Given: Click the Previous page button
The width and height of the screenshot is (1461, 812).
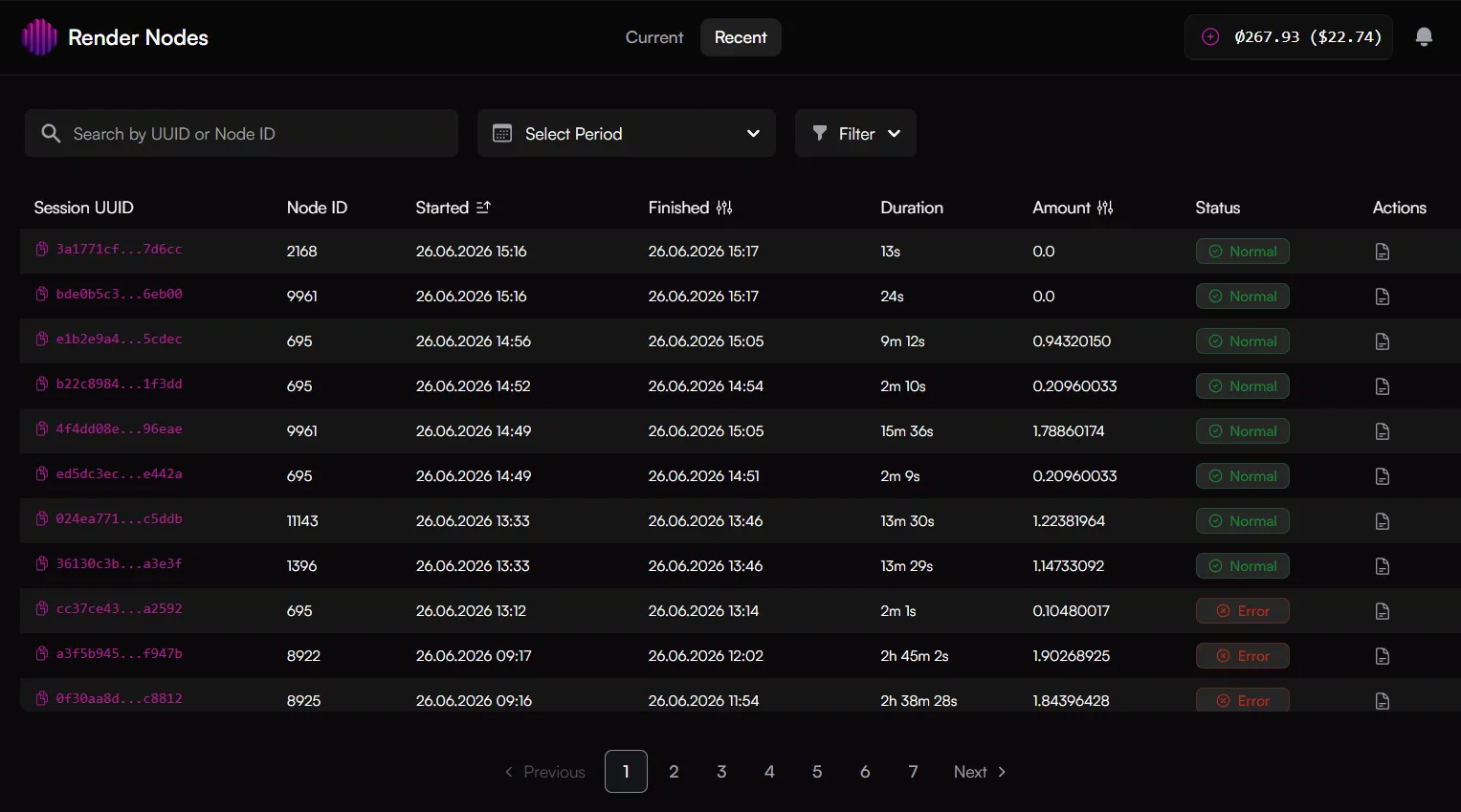Looking at the screenshot, I should 545,772.
